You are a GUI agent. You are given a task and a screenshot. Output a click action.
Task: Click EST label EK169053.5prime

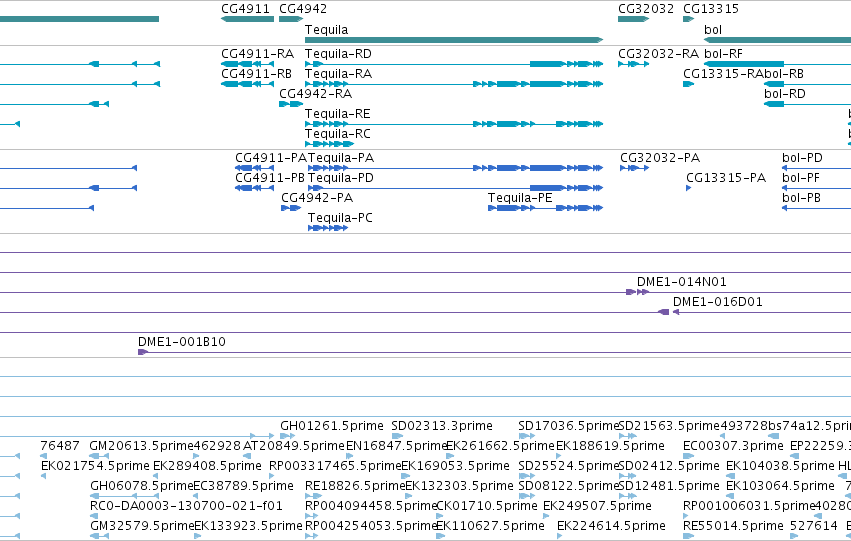pyautogui.click(x=455, y=466)
